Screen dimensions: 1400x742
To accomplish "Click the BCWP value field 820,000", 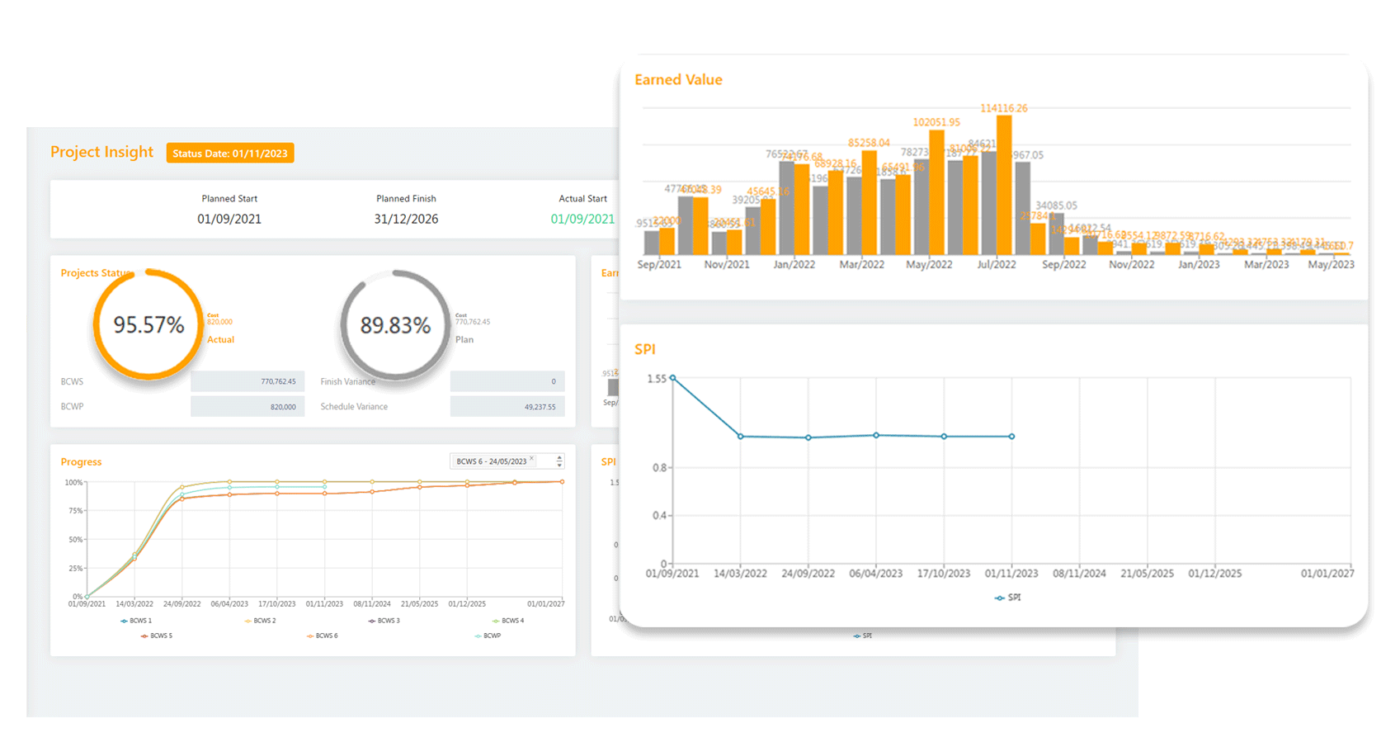I will (x=247, y=407).
